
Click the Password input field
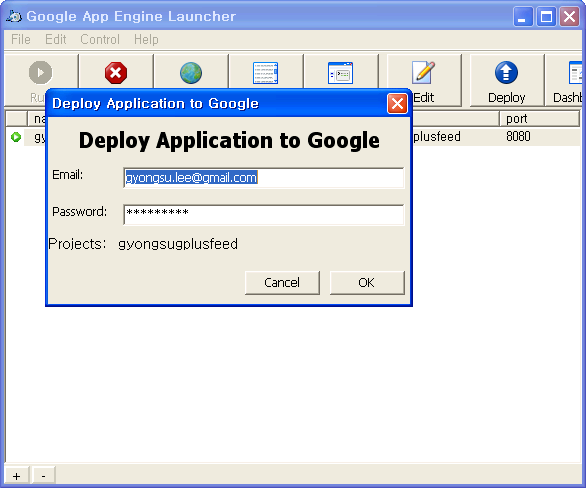click(263, 214)
